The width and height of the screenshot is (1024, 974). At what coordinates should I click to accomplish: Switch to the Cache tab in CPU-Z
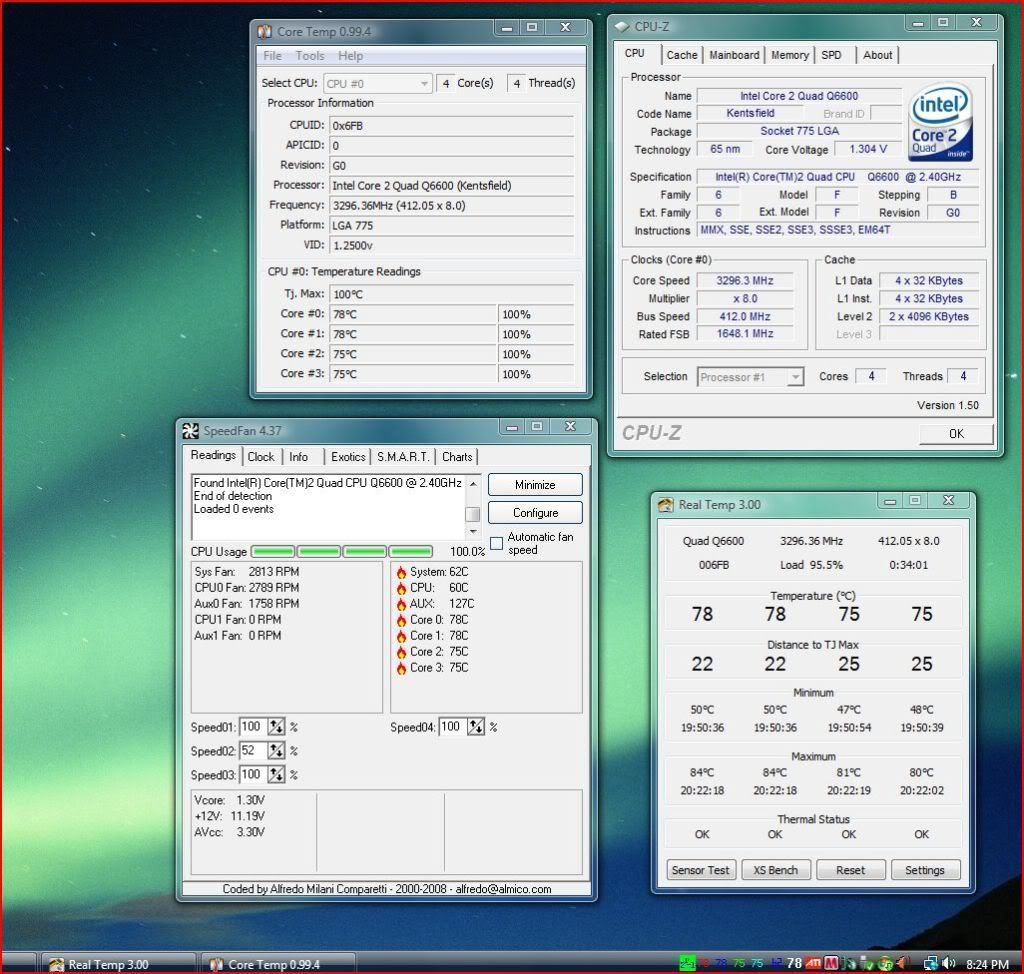tap(682, 56)
